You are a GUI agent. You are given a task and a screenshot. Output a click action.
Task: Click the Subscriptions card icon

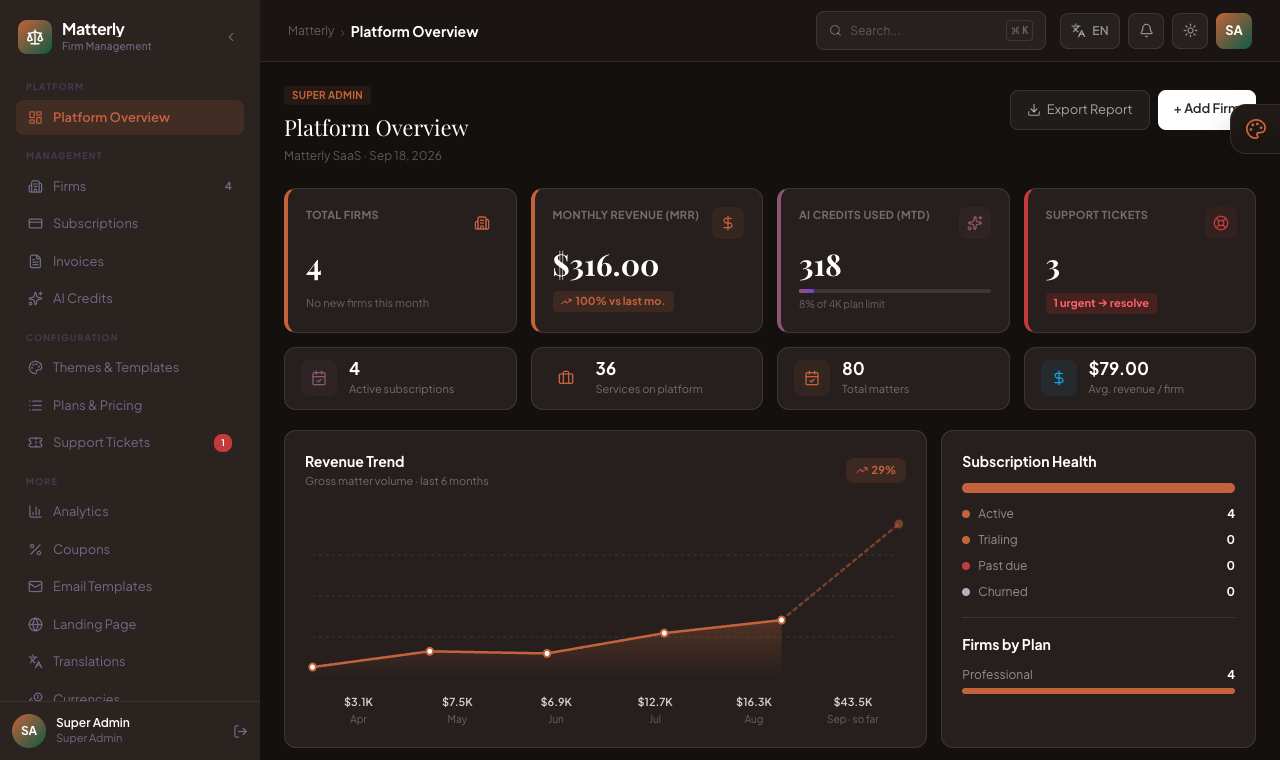pyautogui.click(x=35, y=223)
